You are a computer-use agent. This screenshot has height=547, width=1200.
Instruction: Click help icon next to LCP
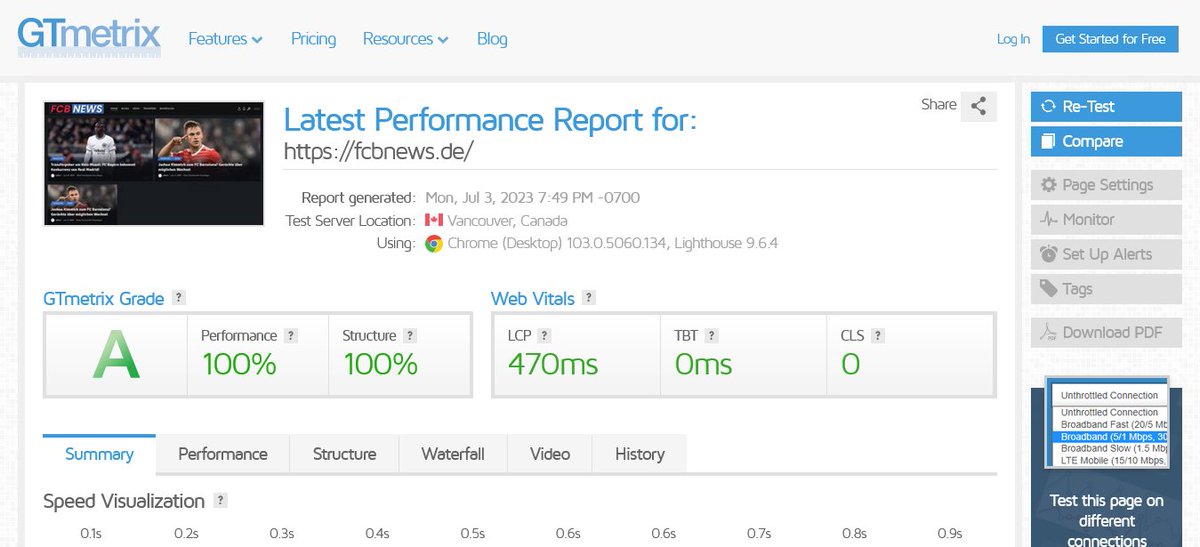545,336
